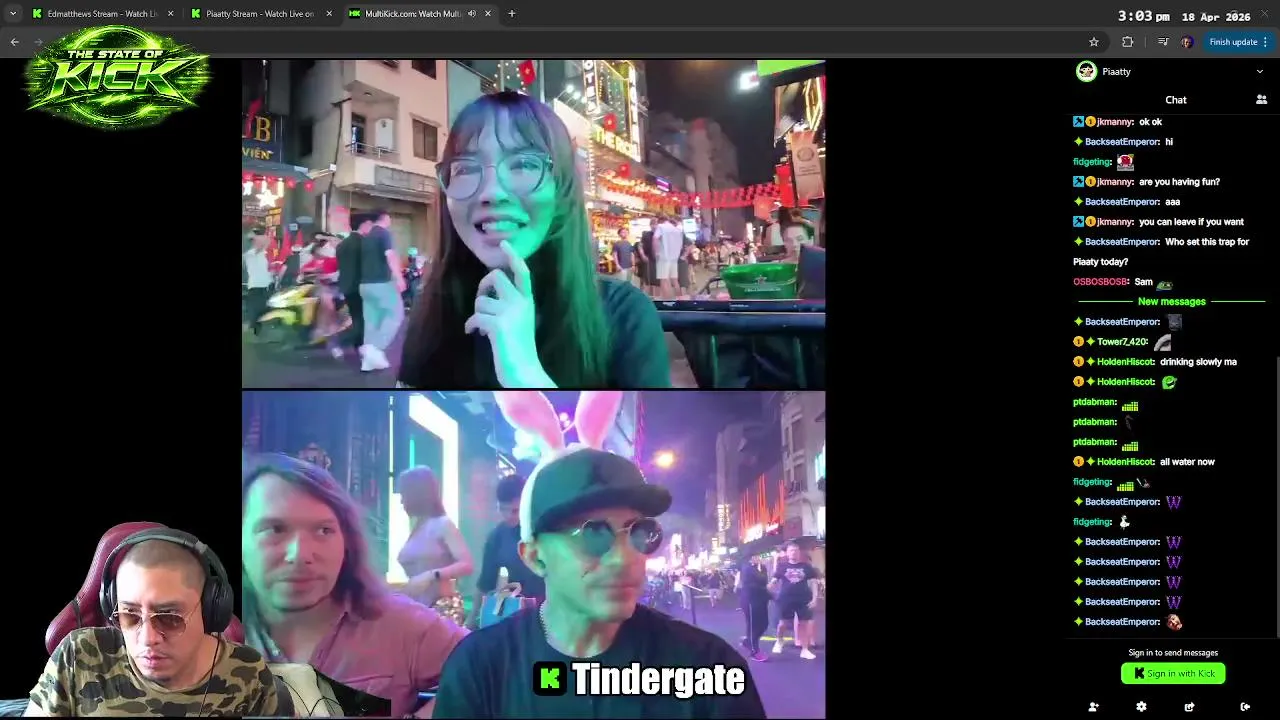Mute the MultiKick tab audio icon
The height and width of the screenshot is (720, 1280).
pos(472,14)
